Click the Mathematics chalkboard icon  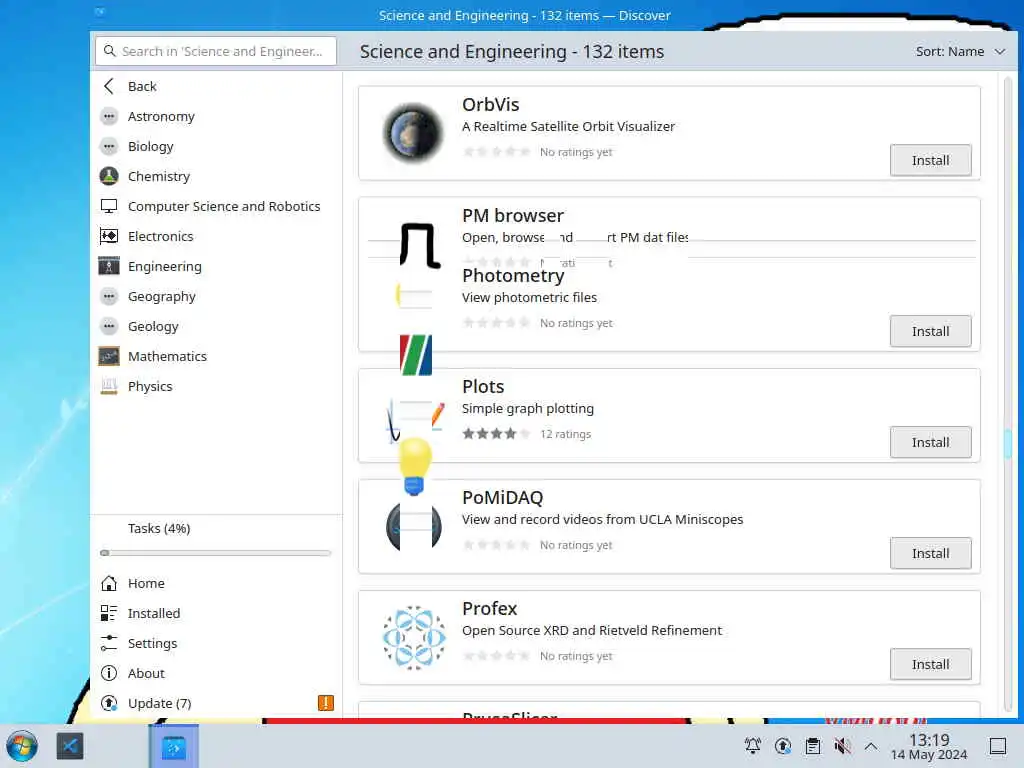pyautogui.click(x=109, y=357)
